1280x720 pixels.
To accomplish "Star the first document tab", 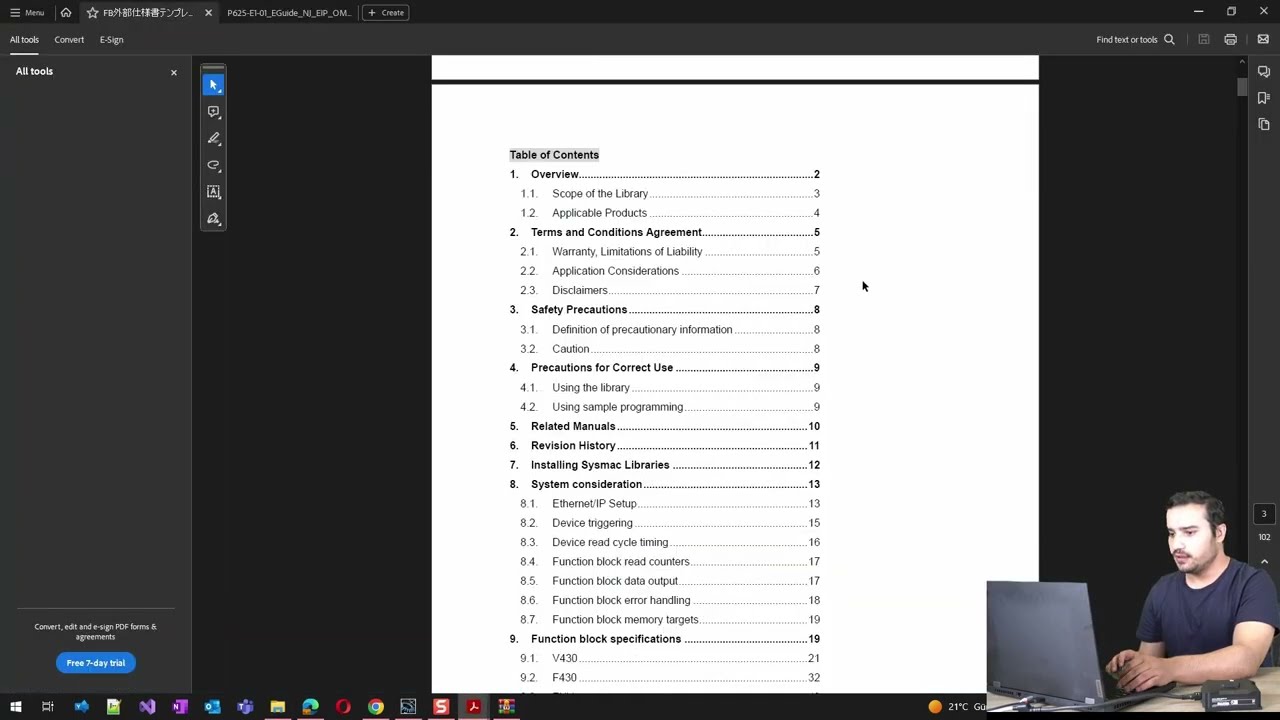I will coord(92,13).
